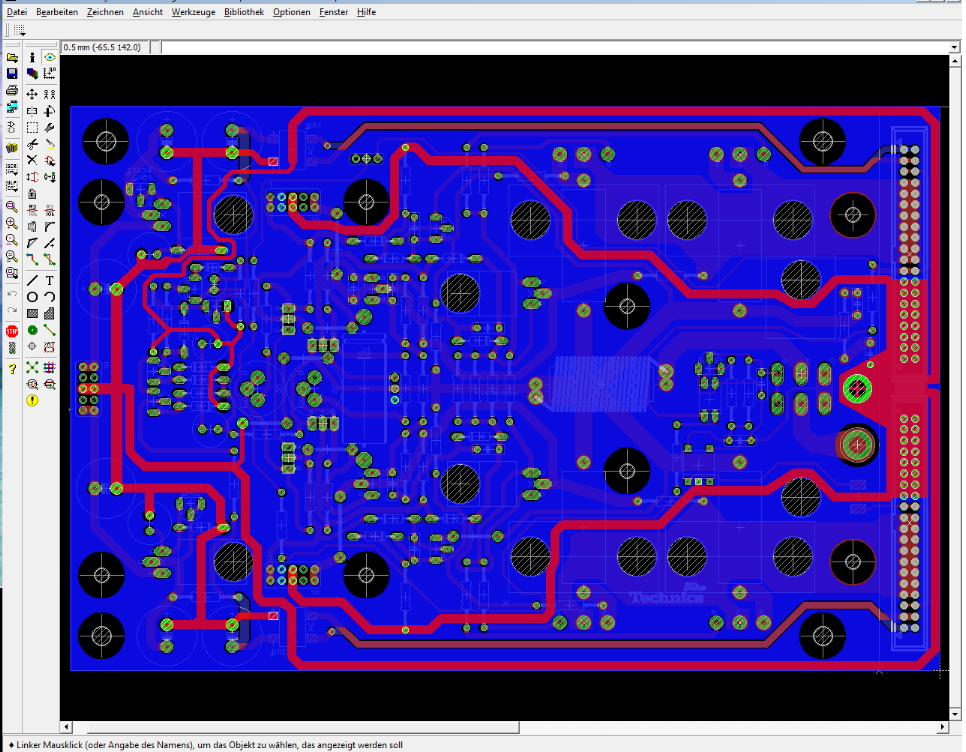The width and height of the screenshot is (966, 752).
Task: Click the Redraw magnifier icon
Action: tap(12, 256)
